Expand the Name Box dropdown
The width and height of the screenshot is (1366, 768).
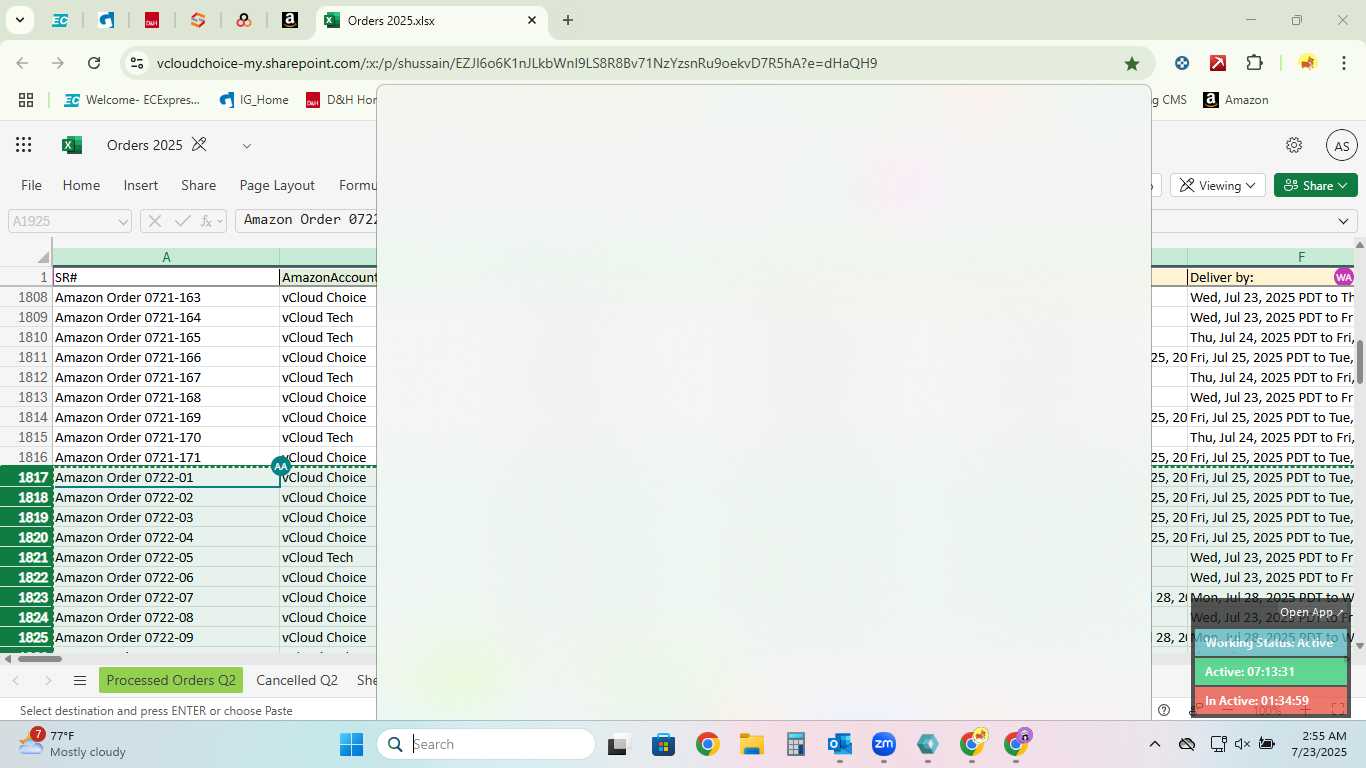(x=123, y=221)
